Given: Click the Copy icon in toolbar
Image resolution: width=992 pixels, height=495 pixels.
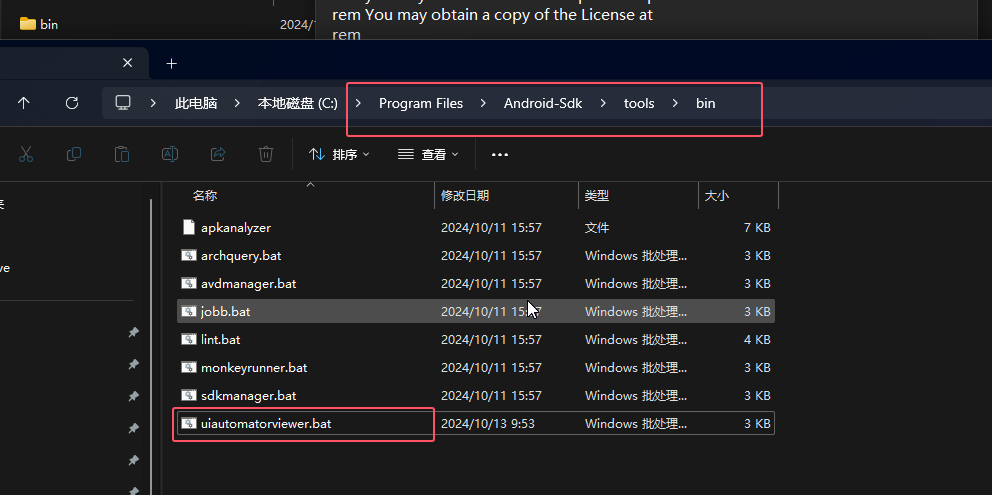Looking at the screenshot, I should pos(74,154).
